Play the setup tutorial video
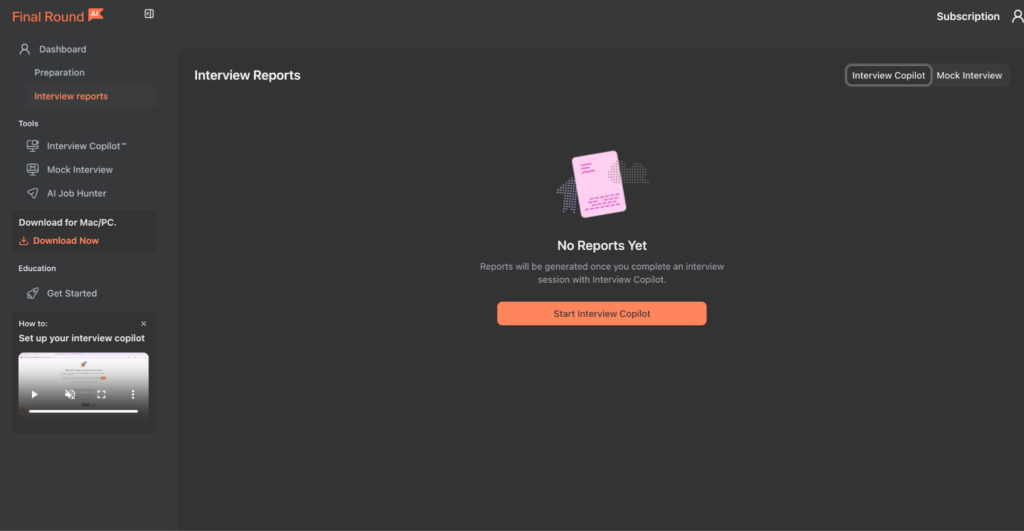The height and width of the screenshot is (531, 1024). tap(35, 394)
